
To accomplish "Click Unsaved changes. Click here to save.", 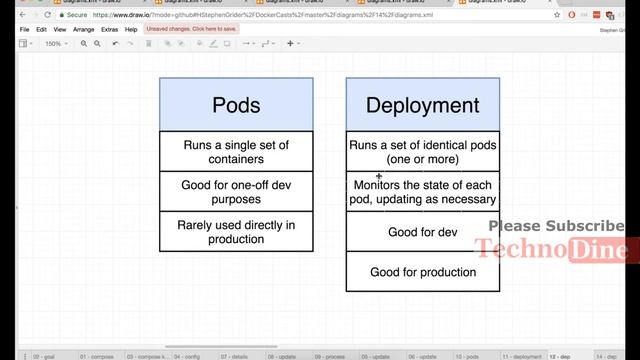I will 191,29.
